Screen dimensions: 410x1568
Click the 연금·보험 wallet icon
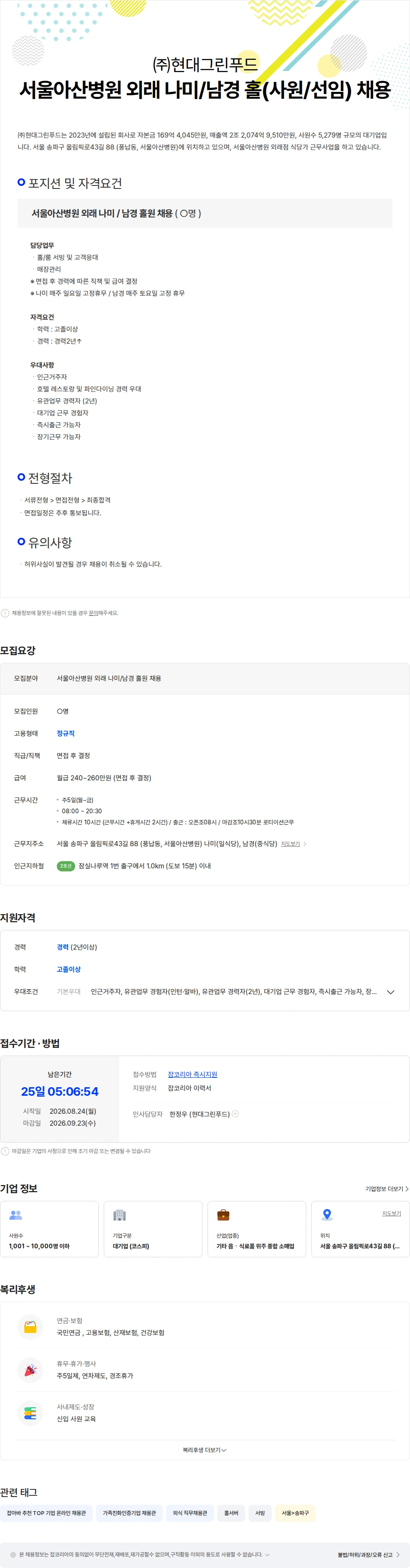30,1327
